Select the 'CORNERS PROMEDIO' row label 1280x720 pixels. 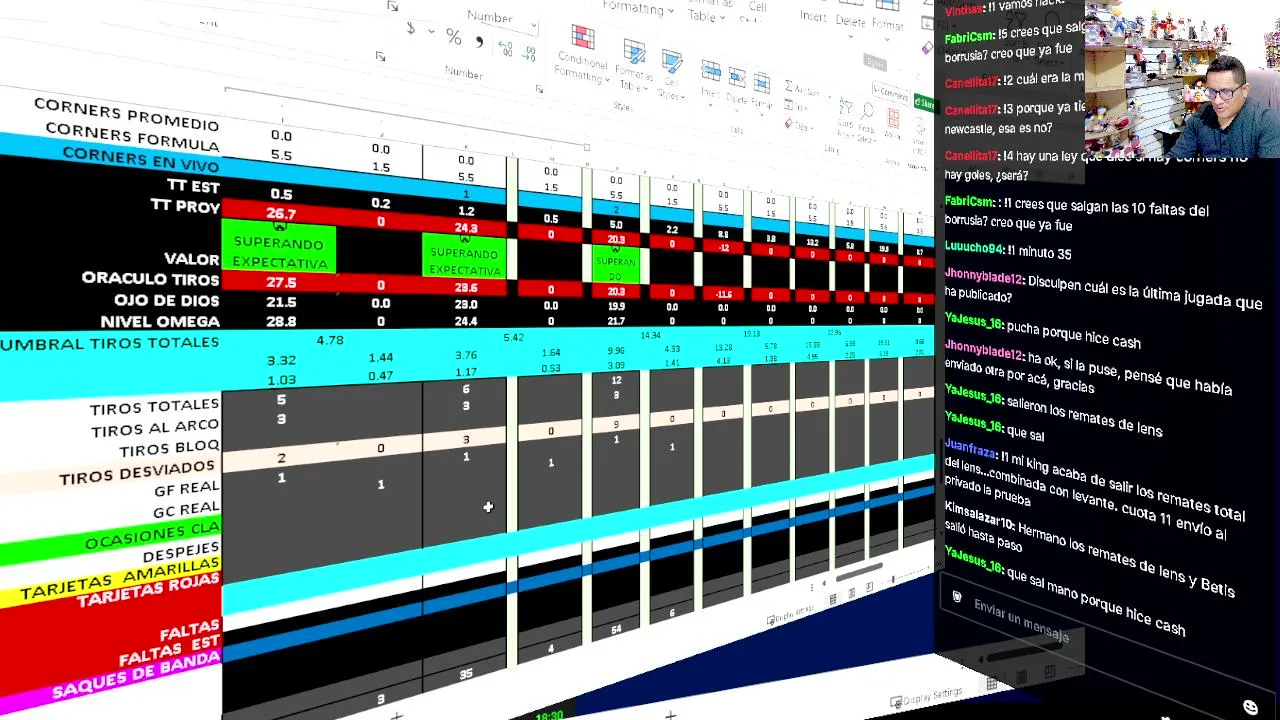pos(126,115)
